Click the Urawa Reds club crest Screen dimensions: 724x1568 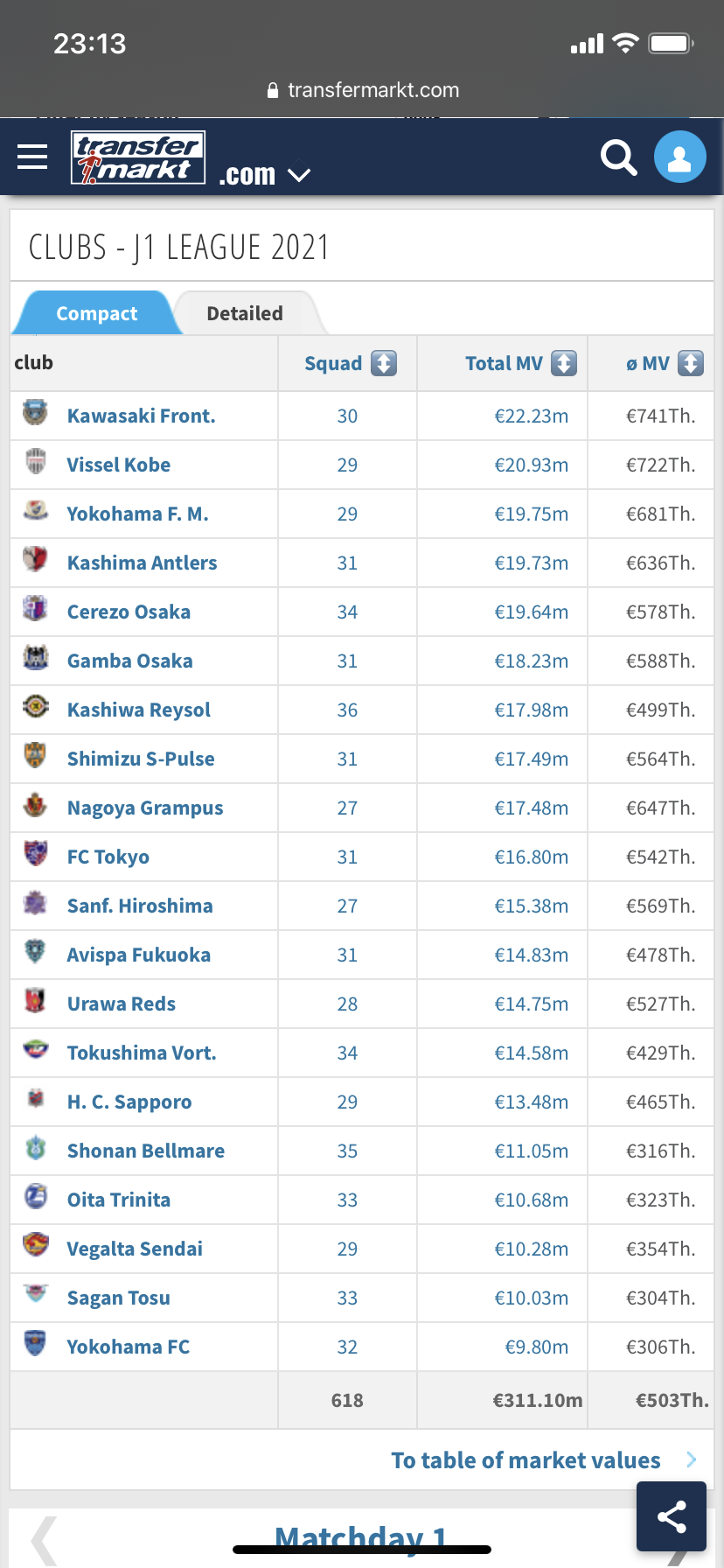click(35, 1001)
